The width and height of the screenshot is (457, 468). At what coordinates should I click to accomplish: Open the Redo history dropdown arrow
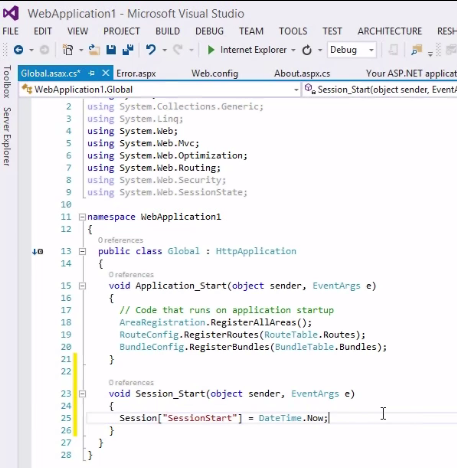coord(191,50)
